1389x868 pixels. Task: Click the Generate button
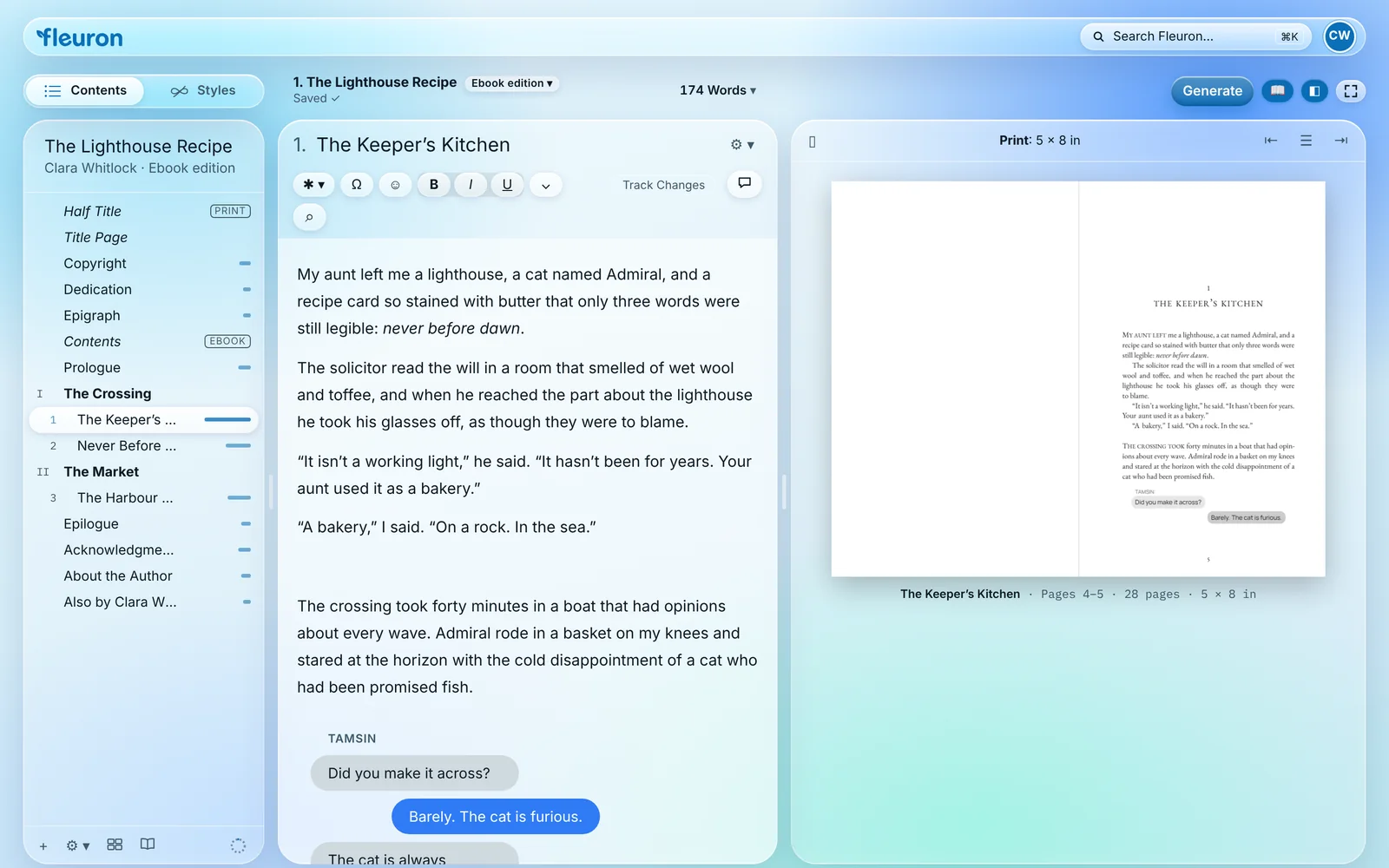pos(1212,90)
